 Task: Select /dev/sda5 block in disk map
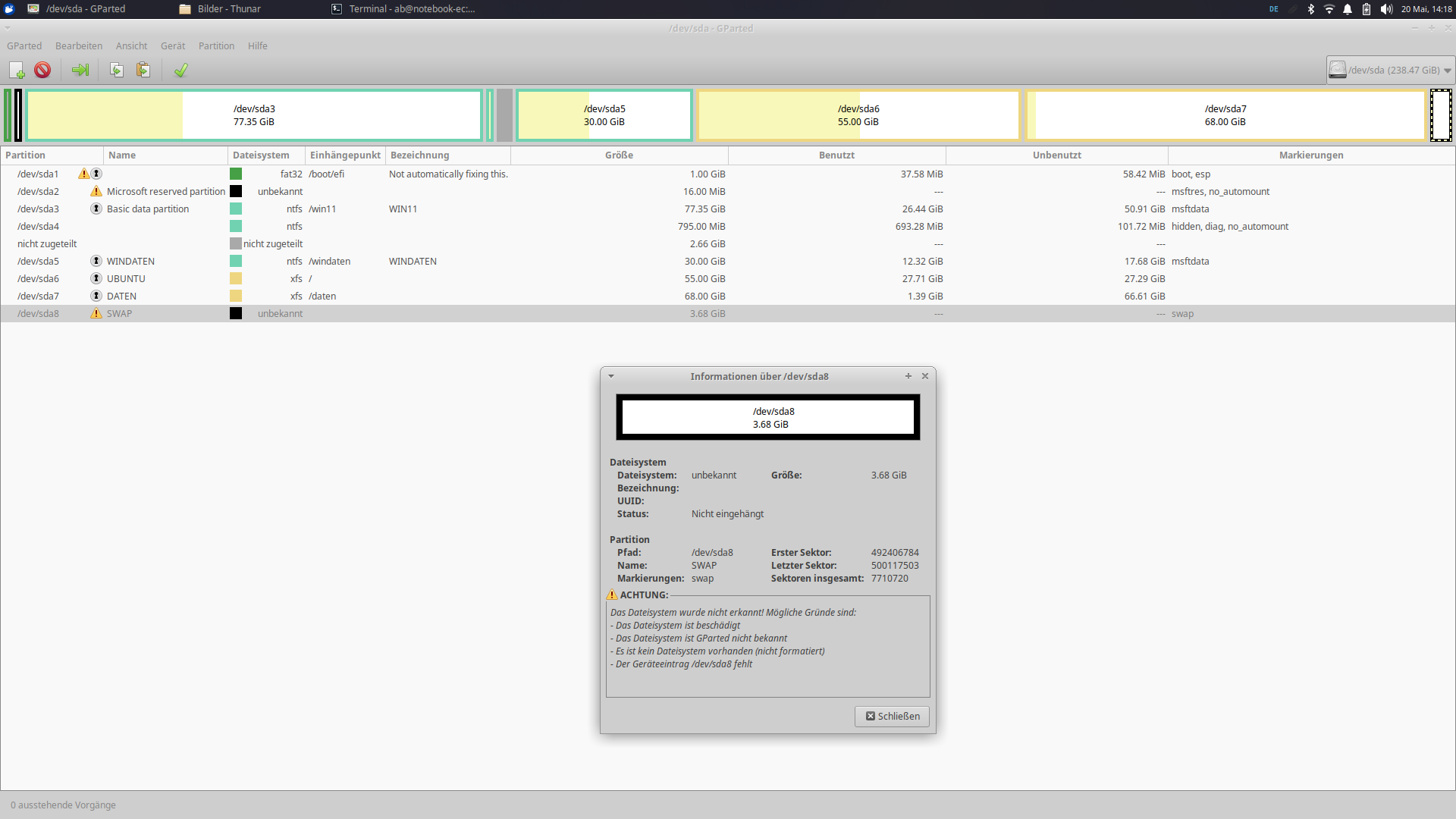click(x=604, y=115)
